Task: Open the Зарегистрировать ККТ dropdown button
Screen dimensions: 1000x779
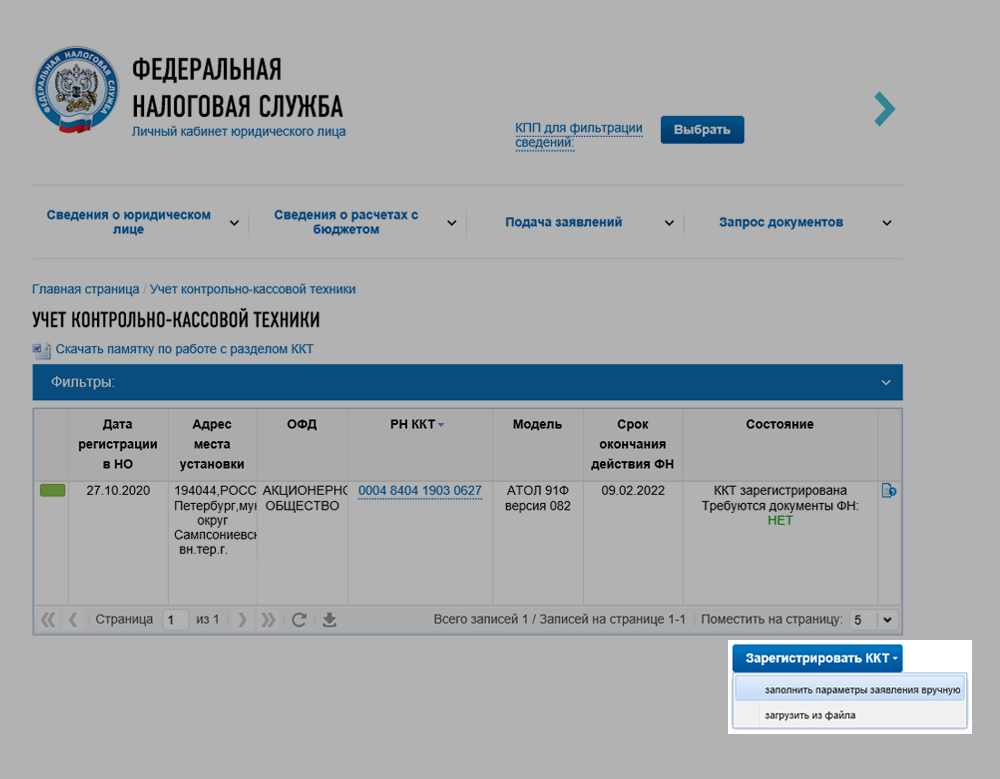Action: tap(817, 658)
